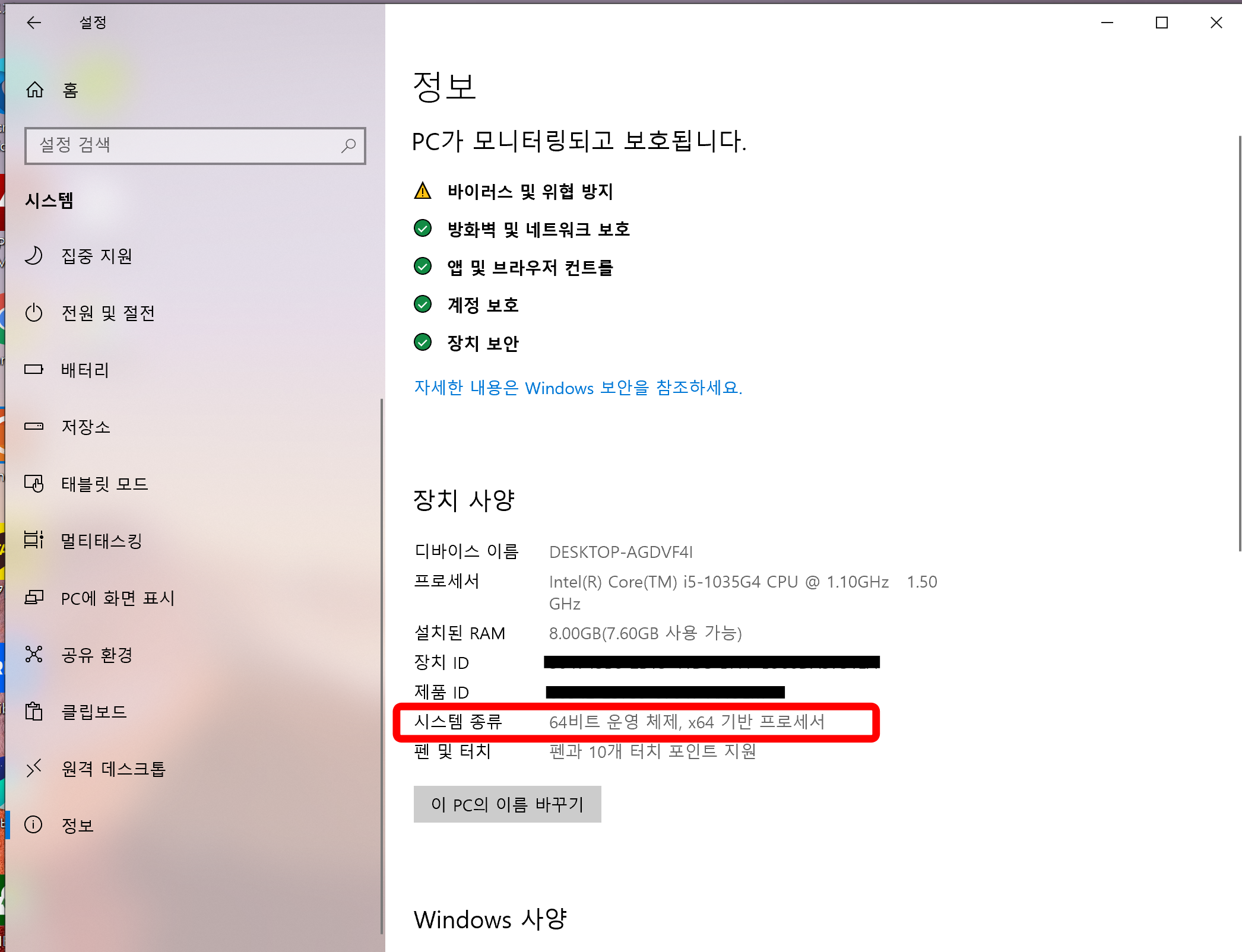Click the back arrow in Settings header
Image resolution: width=1242 pixels, height=952 pixels.
point(34,23)
